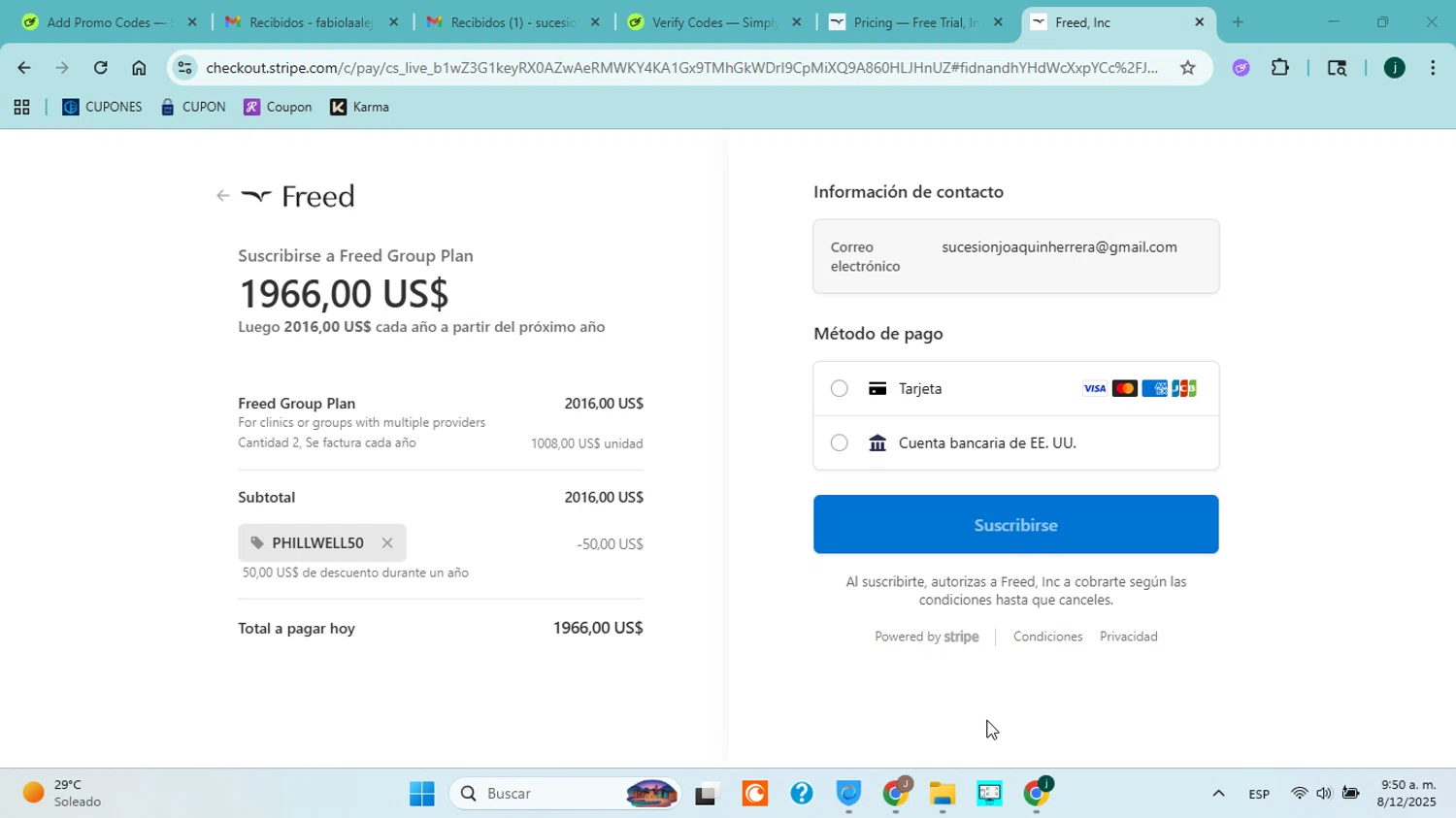
Task: Click the American Express logo
Action: pyautogui.click(x=1154, y=389)
